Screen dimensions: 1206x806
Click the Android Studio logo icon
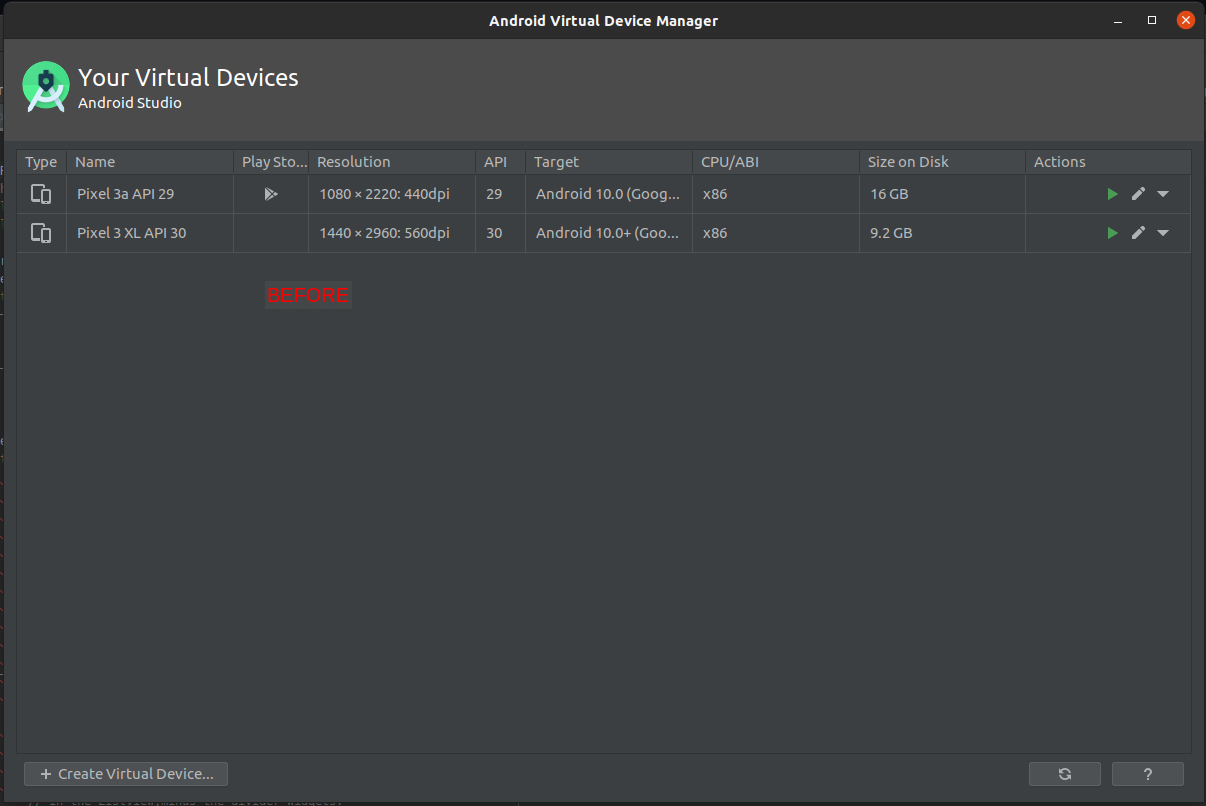[x=46, y=87]
